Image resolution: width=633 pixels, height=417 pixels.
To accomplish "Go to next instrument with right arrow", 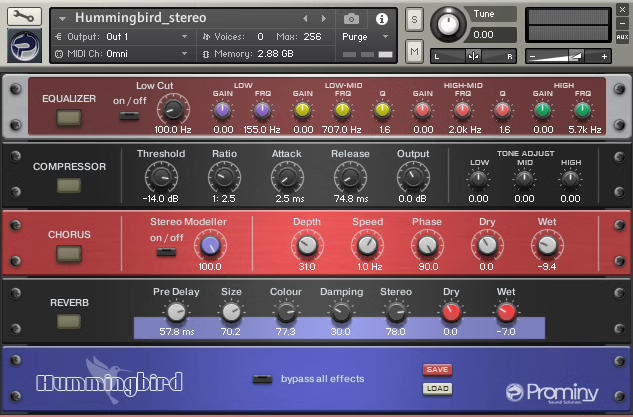I will [324, 19].
